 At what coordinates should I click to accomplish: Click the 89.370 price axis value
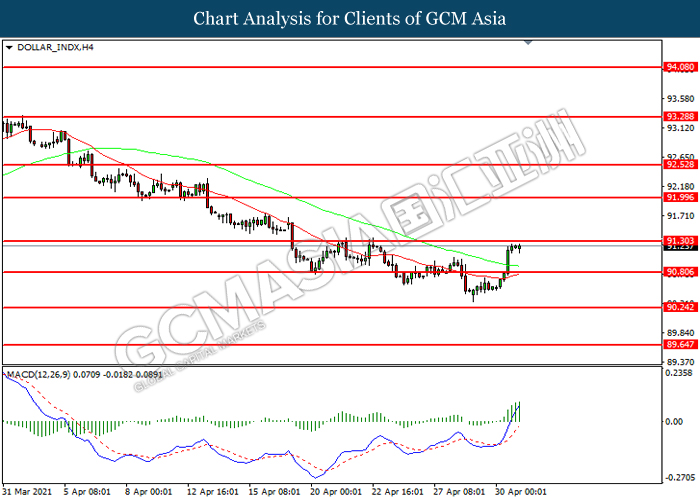pyautogui.click(x=680, y=362)
